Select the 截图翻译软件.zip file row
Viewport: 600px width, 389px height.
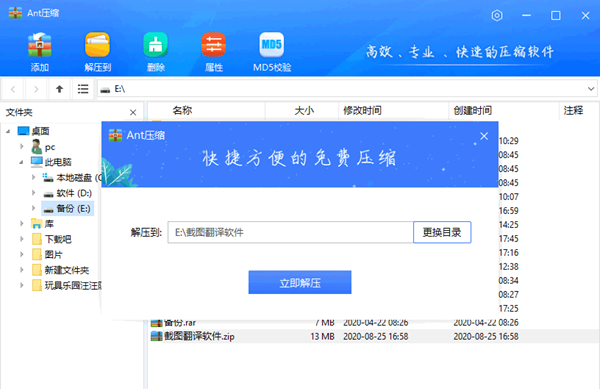373,336
